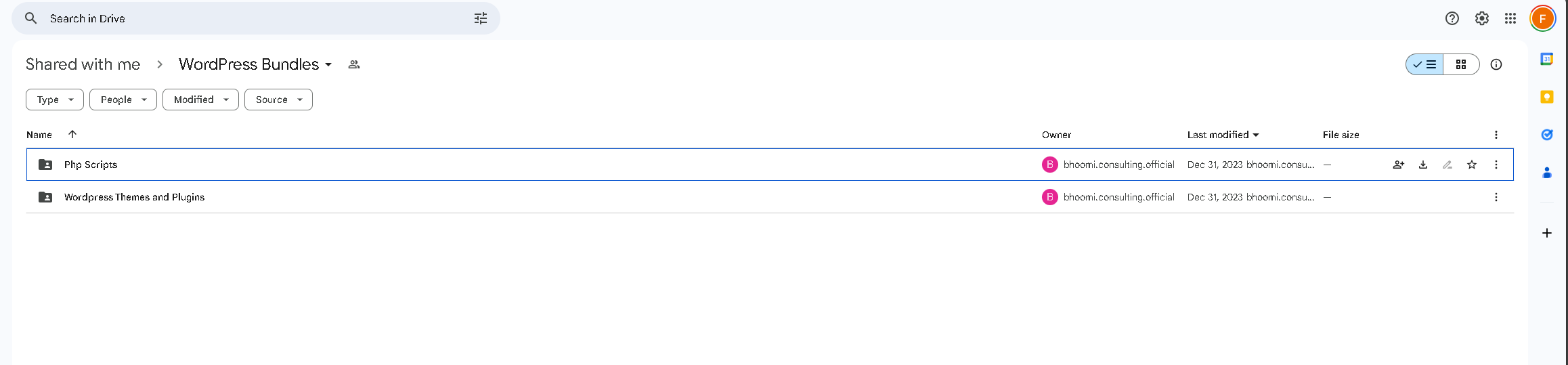
Task: Open Google Tasks side panel icon
Action: (1546, 135)
